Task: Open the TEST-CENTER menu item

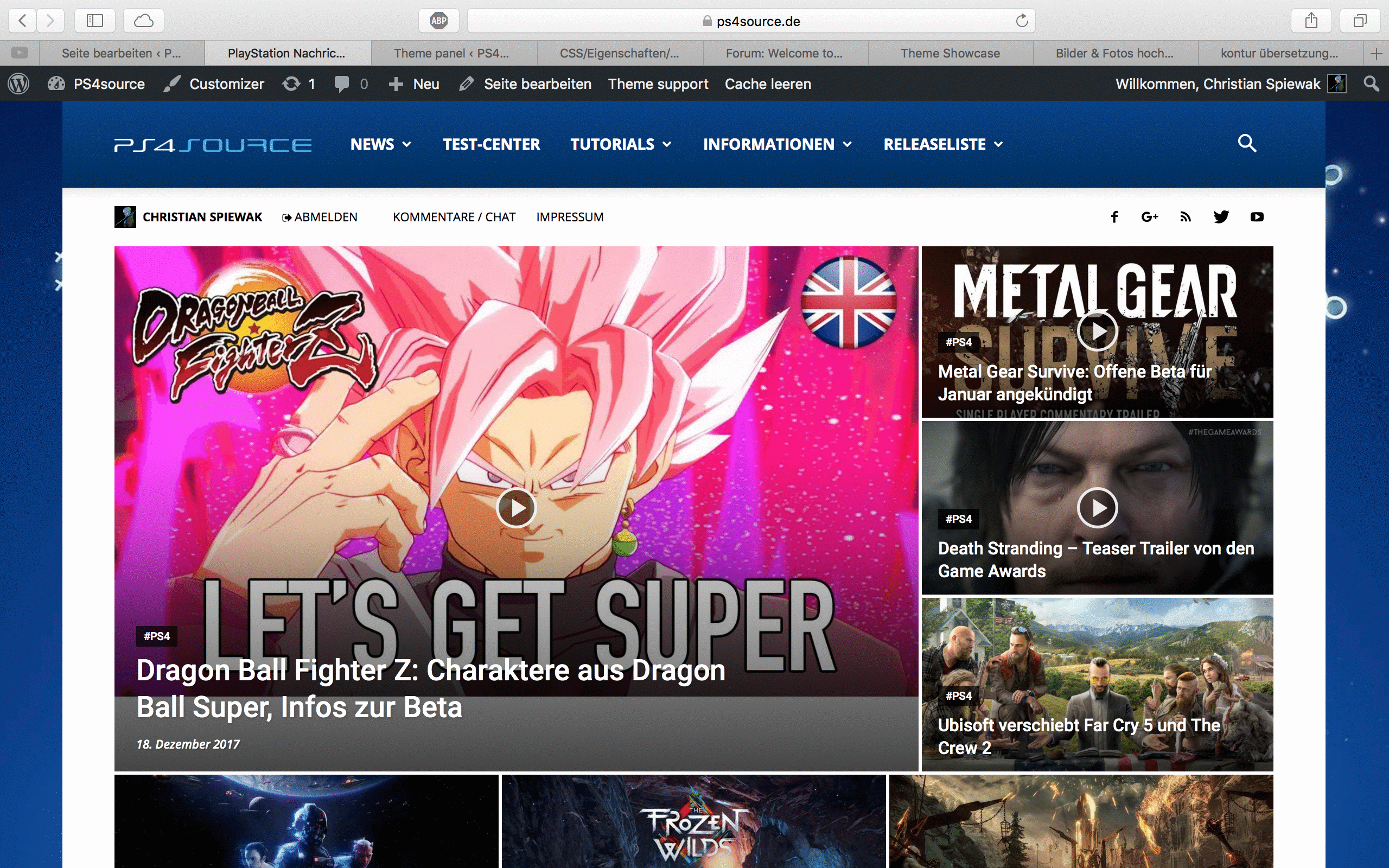Action: click(x=492, y=144)
